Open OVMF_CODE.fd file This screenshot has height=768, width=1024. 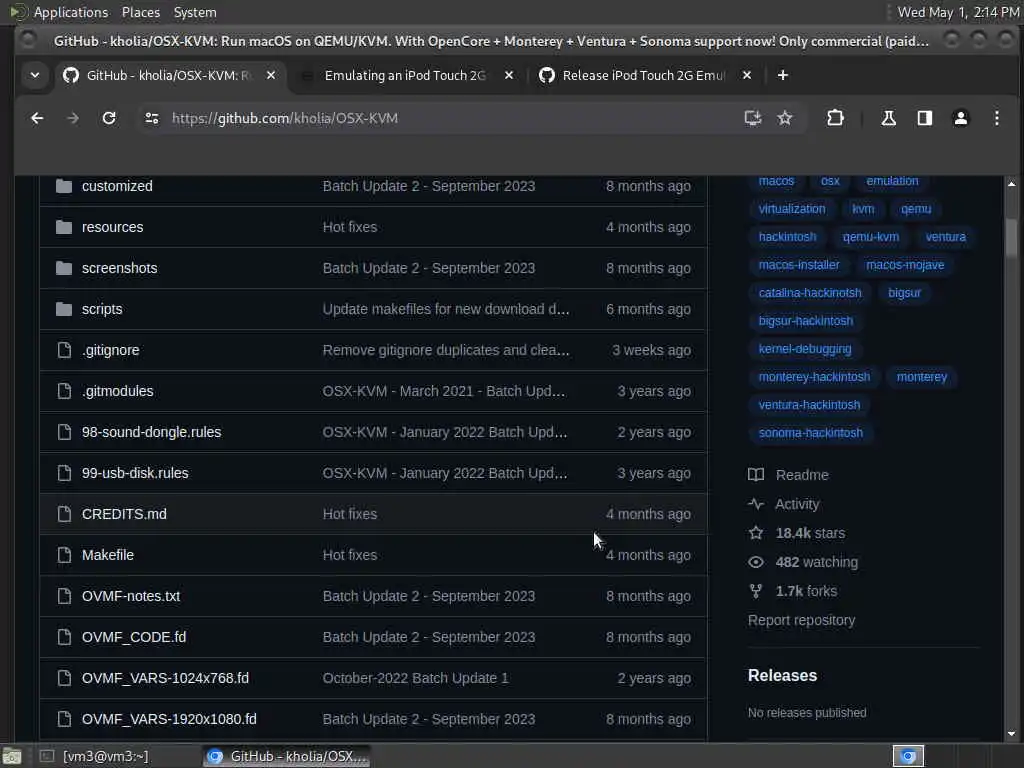[134, 637]
